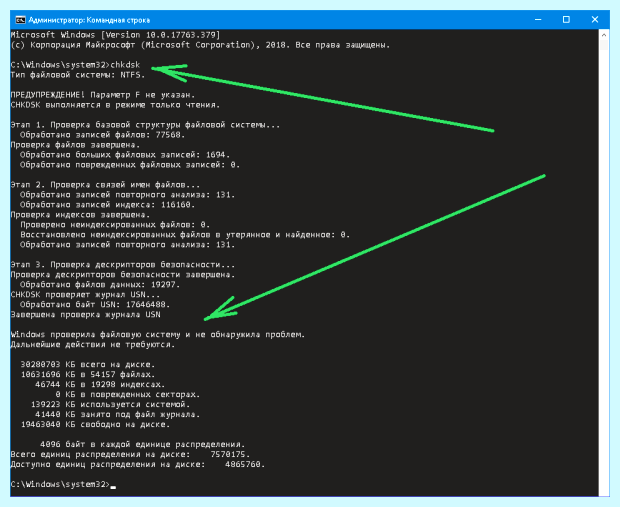This screenshot has width=620, height=507.
Task: Click 'Microsoft Windows [Version 10.0.17763.379]' line
Action: 115,35
